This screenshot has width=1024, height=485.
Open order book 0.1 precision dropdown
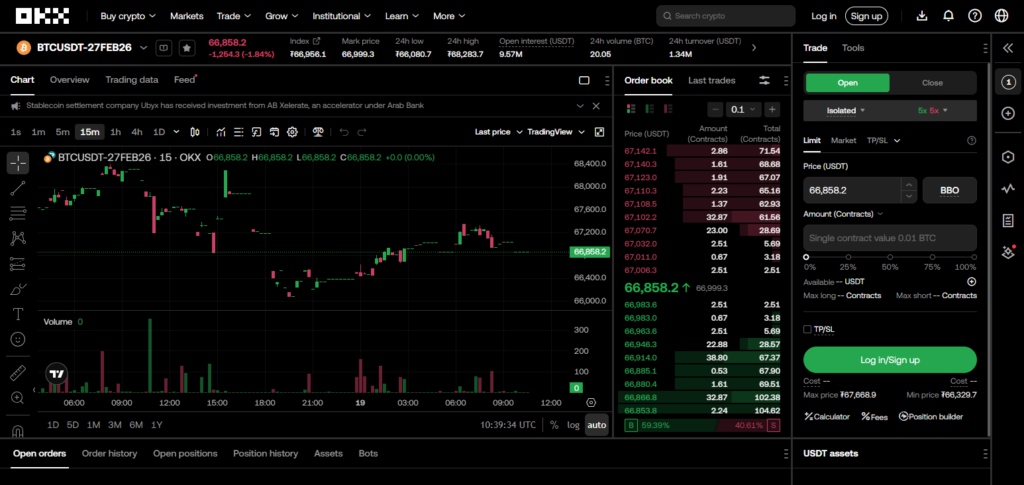click(x=744, y=110)
